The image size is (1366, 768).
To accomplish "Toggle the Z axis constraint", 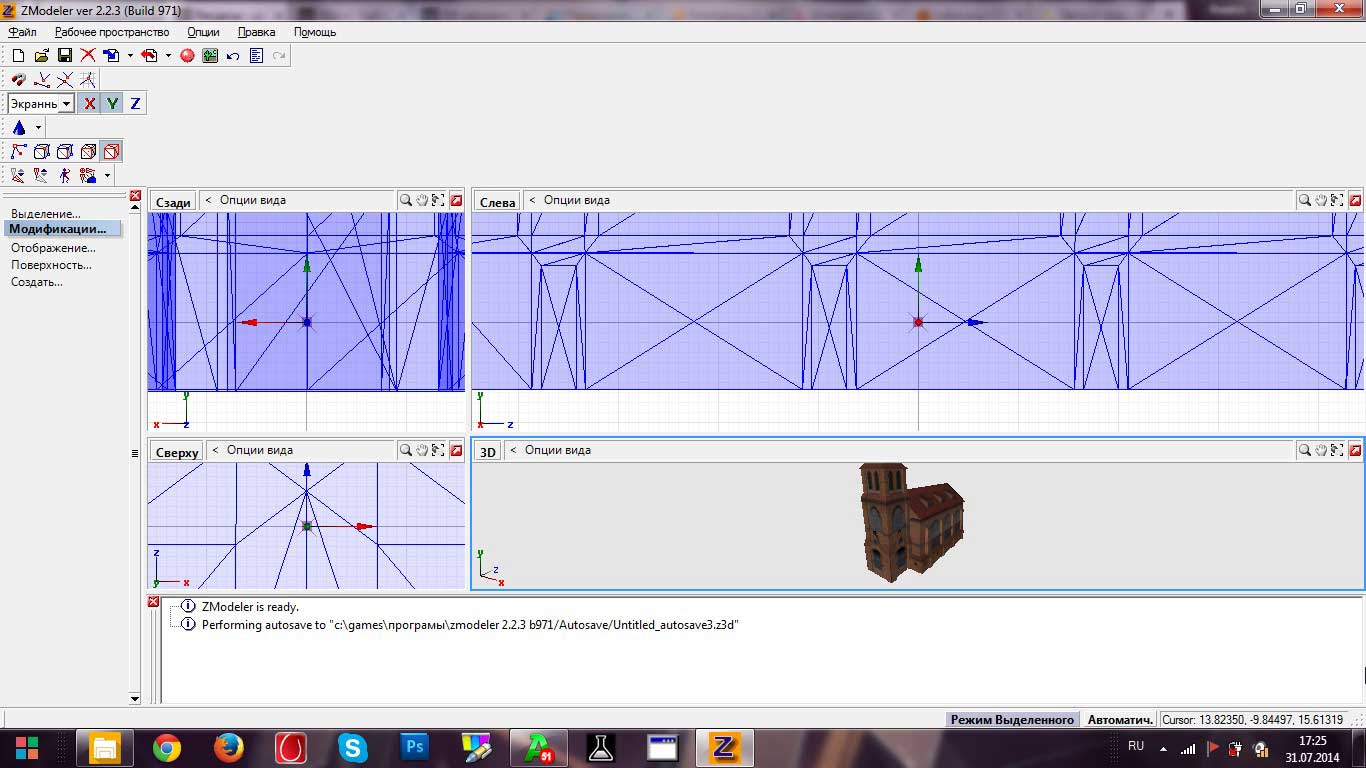I will [x=135, y=103].
